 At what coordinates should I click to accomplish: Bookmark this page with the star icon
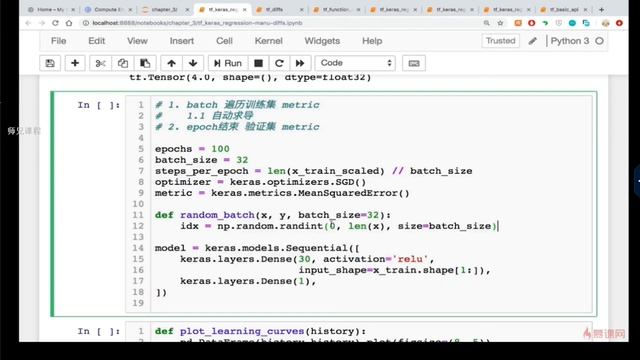pyautogui.click(x=500, y=23)
